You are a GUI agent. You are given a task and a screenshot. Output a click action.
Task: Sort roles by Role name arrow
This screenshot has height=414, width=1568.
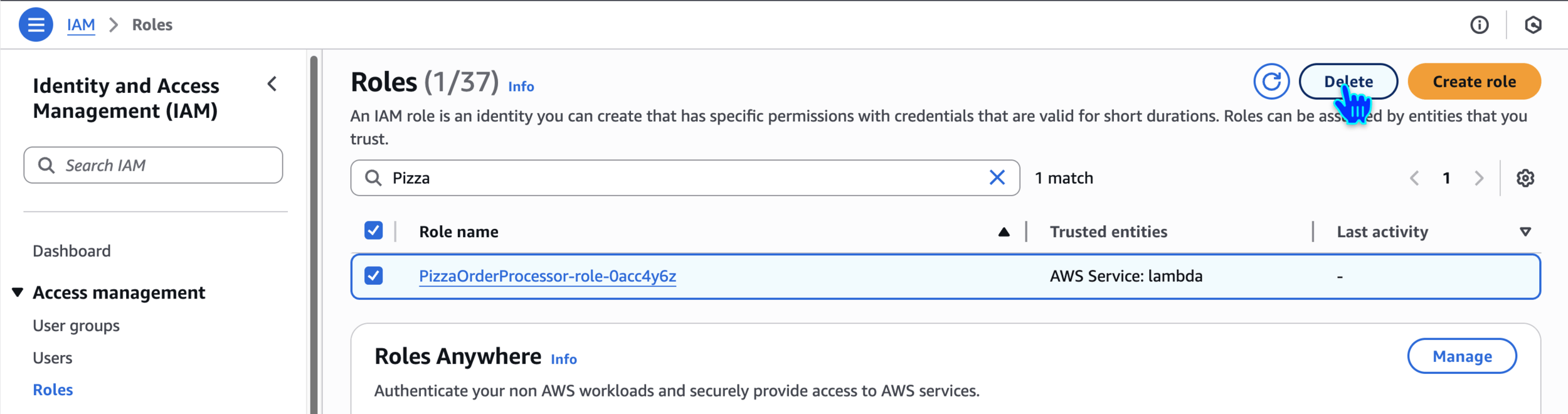pyautogui.click(x=1004, y=232)
